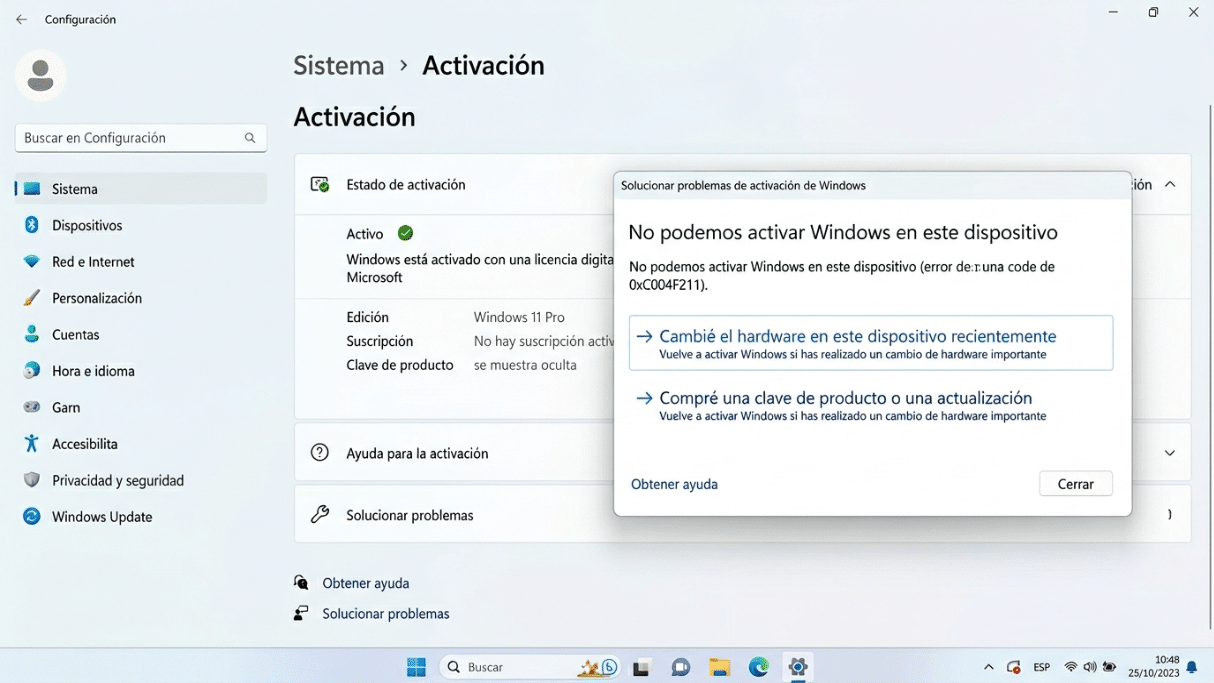The height and width of the screenshot is (683, 1214).
Task: Click the Sistema breadcrumb link
Action: click(339, 65)
